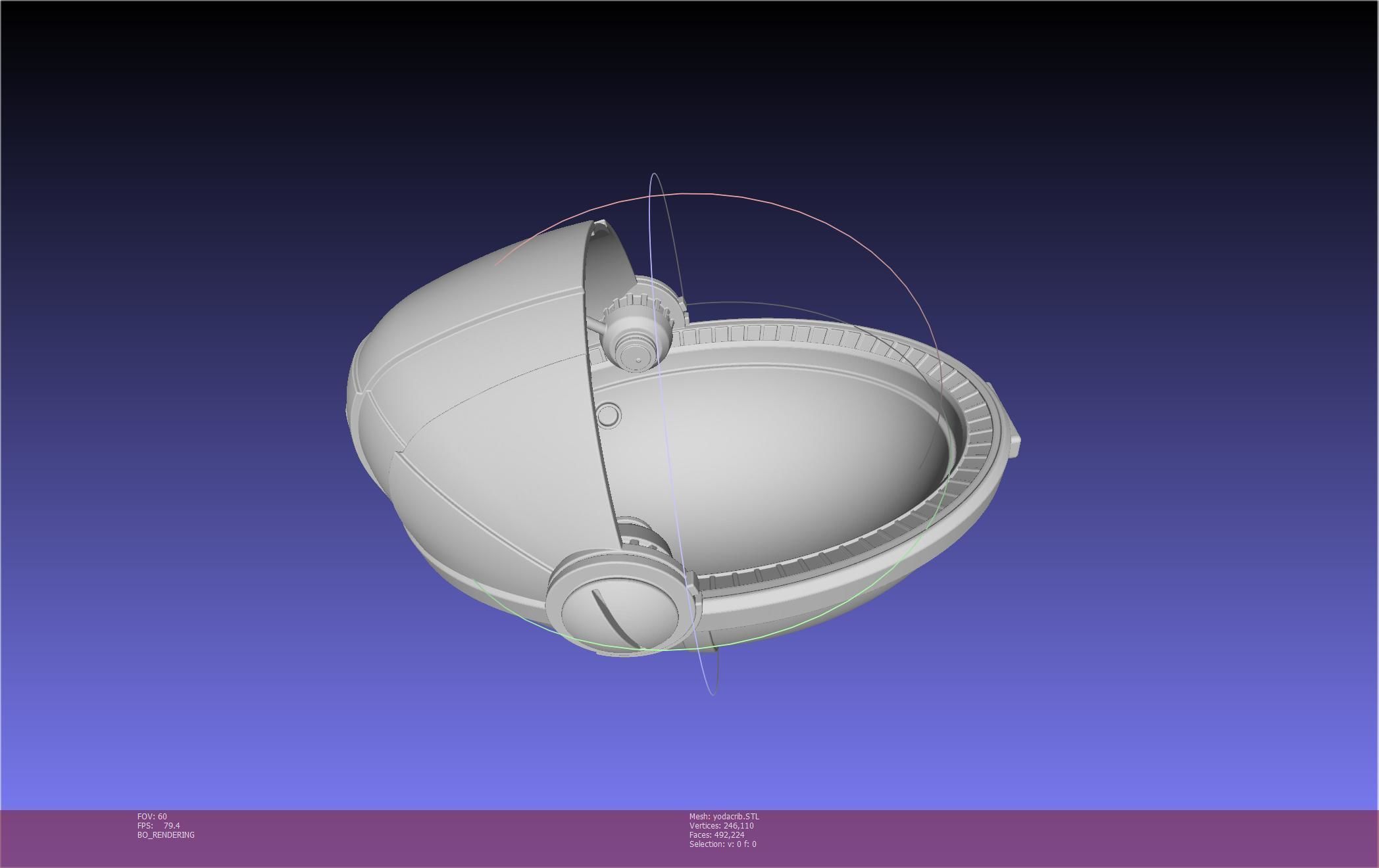Image resolution: width=1379 pixels, height=868 pixels.
Task: Click the inner bowl of the crib
Action: [790, 460]
